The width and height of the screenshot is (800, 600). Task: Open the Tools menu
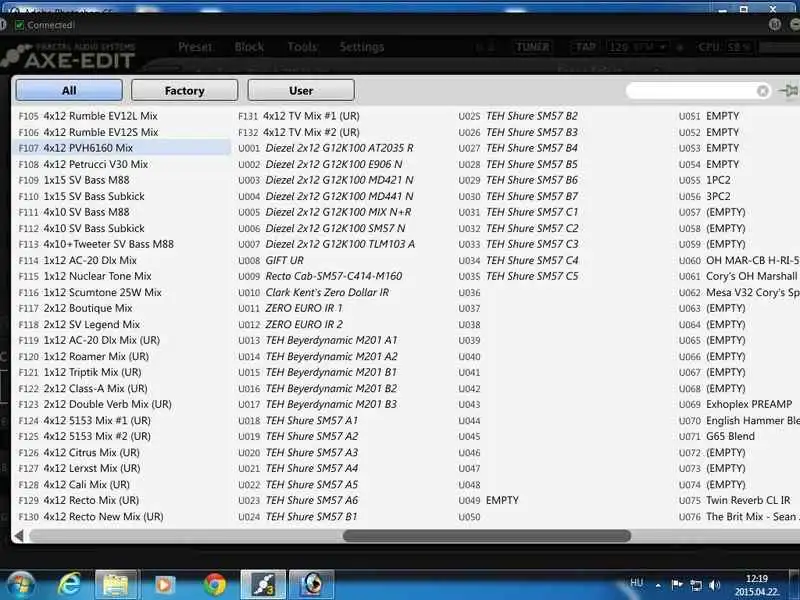tap(302, 47)
